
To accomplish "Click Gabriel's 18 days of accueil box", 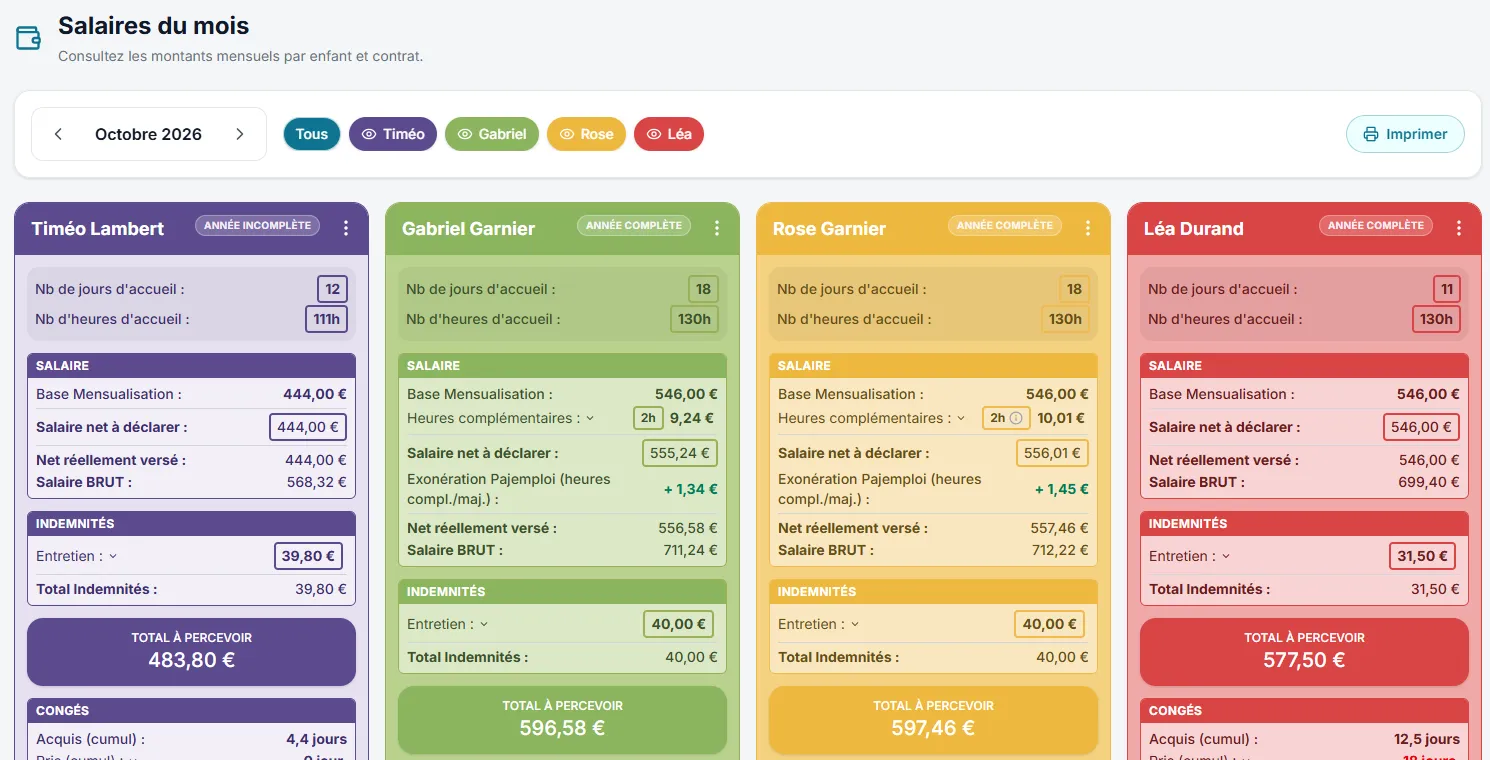I will [703, 289].
